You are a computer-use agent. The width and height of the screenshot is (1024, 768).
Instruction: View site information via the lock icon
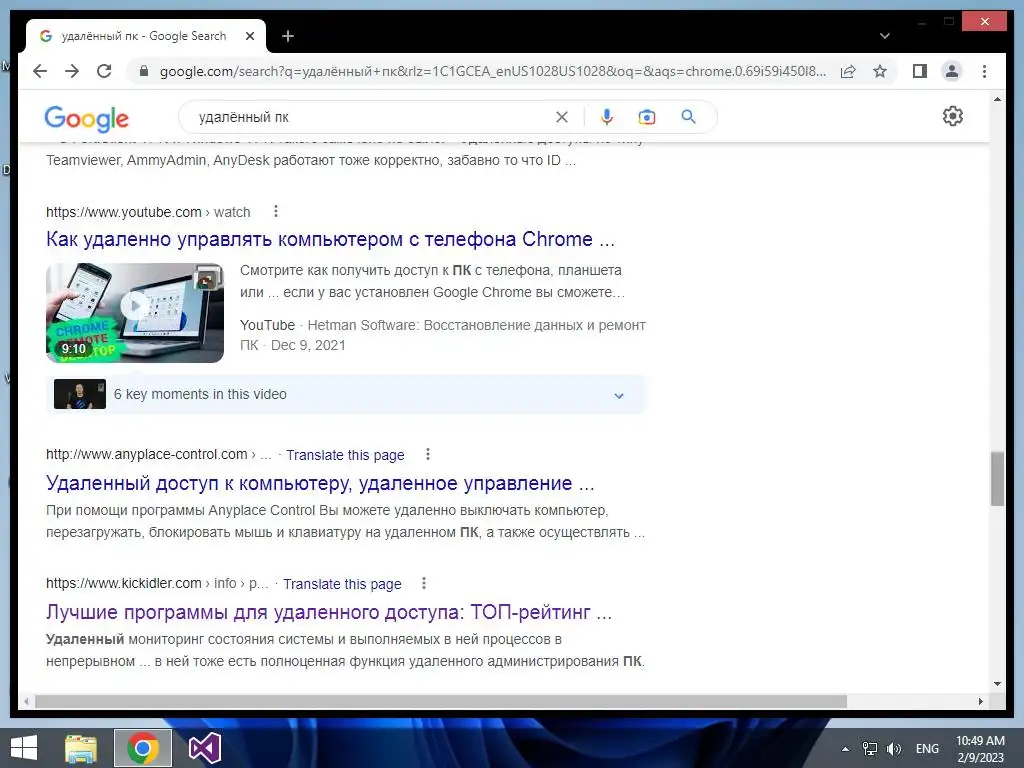point(144,71)
